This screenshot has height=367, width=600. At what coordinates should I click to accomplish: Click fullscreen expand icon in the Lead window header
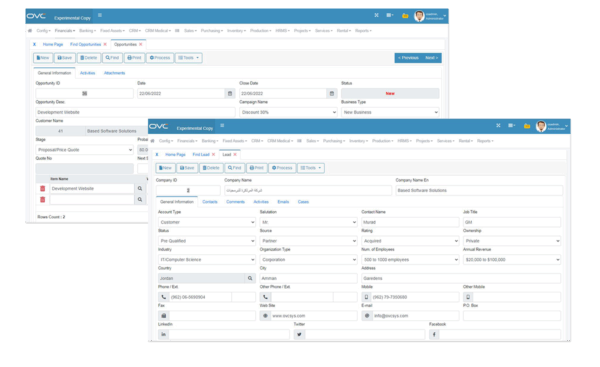498,126
